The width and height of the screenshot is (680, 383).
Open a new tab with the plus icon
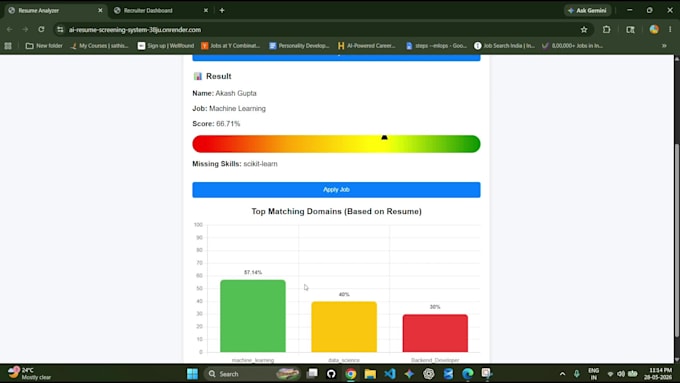point(222,10)
